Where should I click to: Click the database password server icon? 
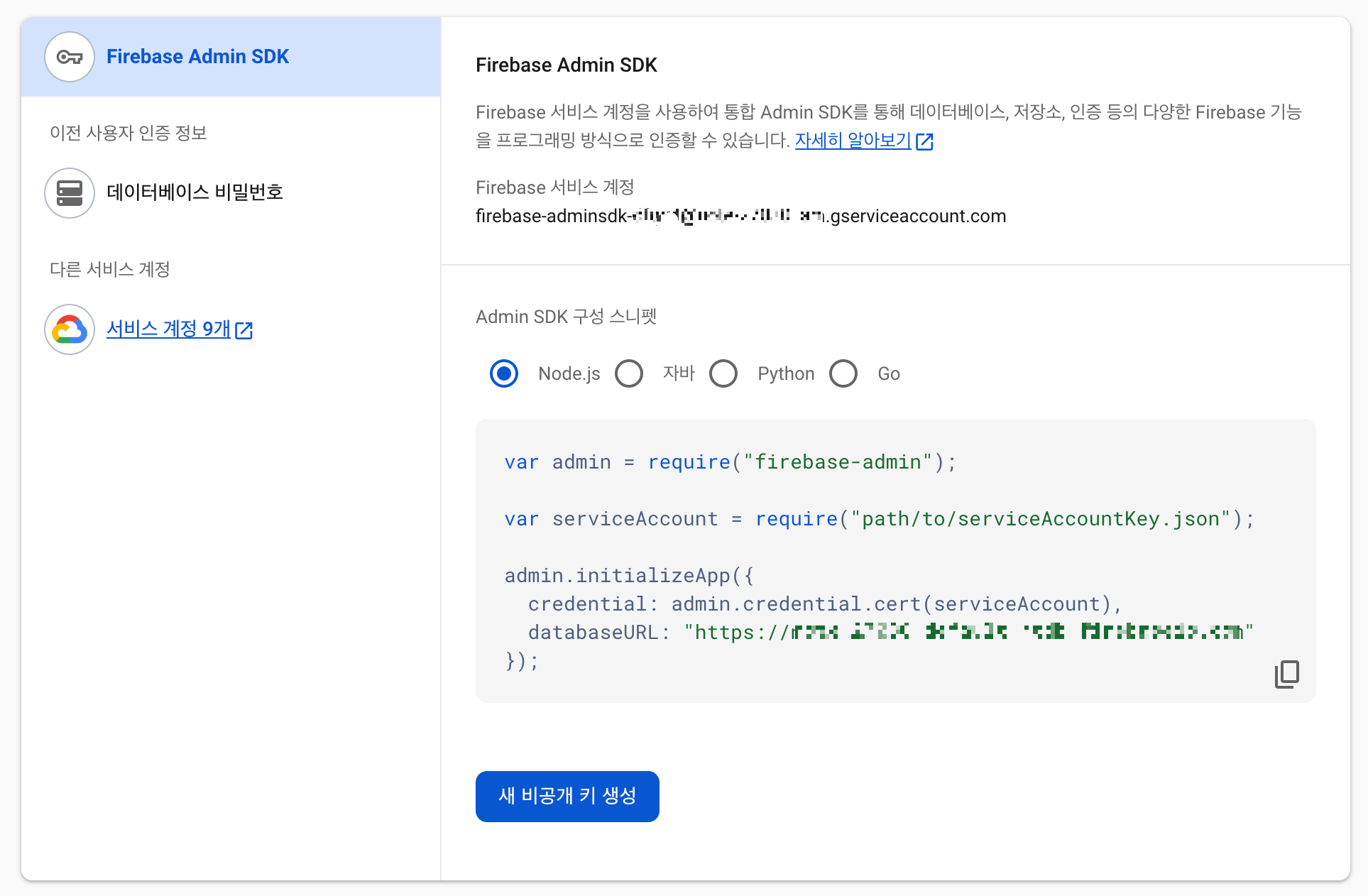coord(70,192)
